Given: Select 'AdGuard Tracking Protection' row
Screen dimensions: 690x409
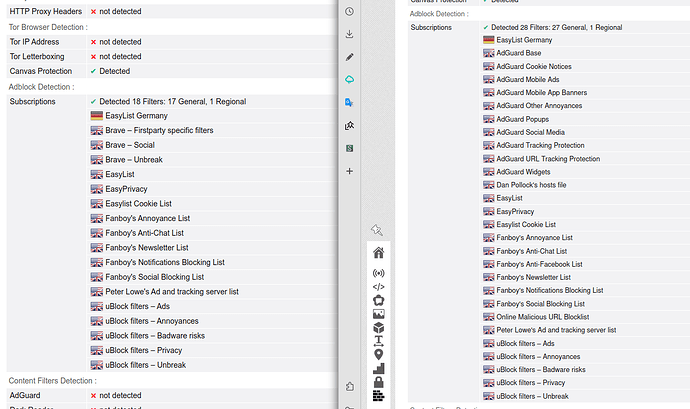Looking at the screenshot, I should point(540,145).
